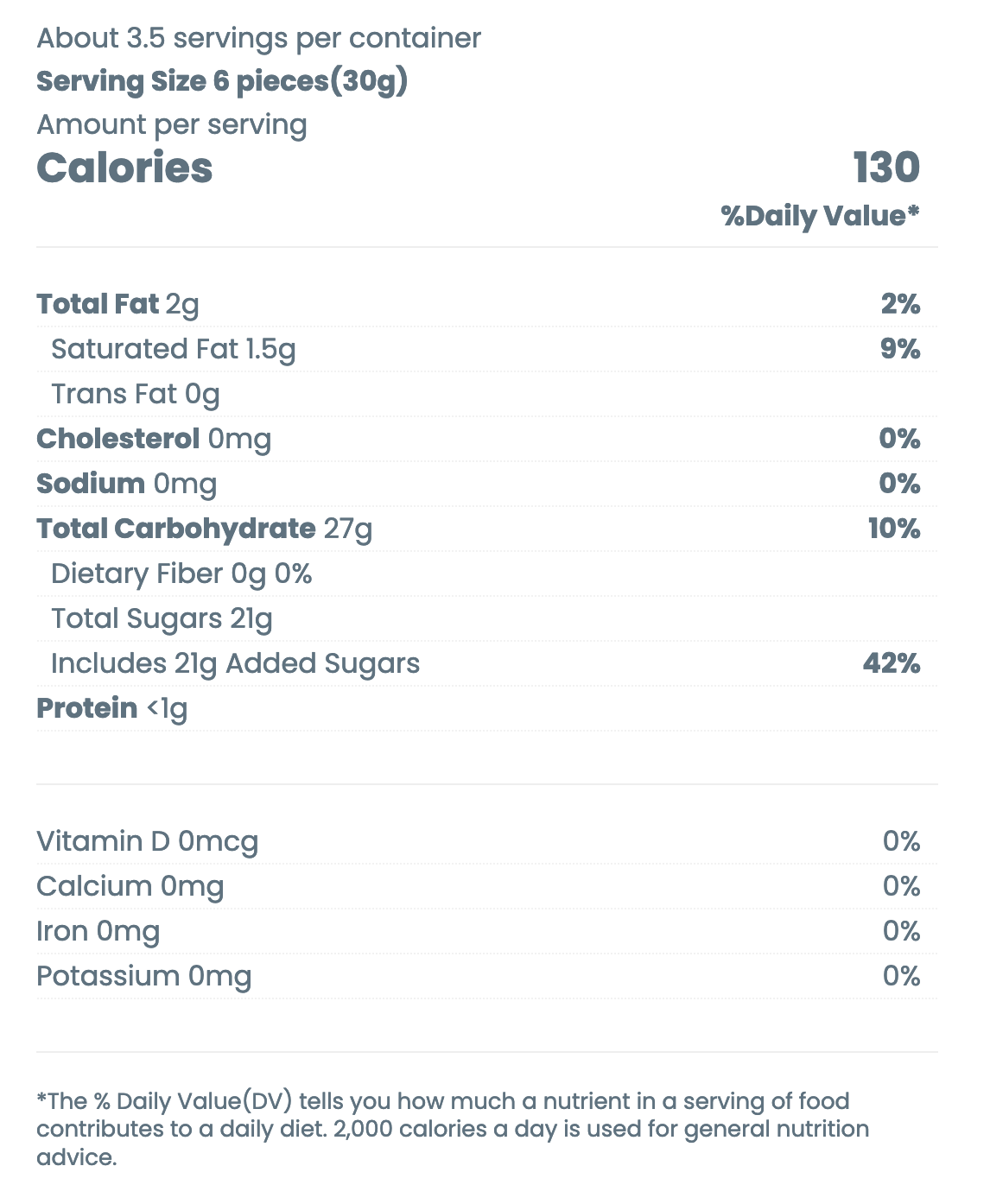
Task: Click the Daily Value footnote paragraph
Action: tap(452, 1128)
